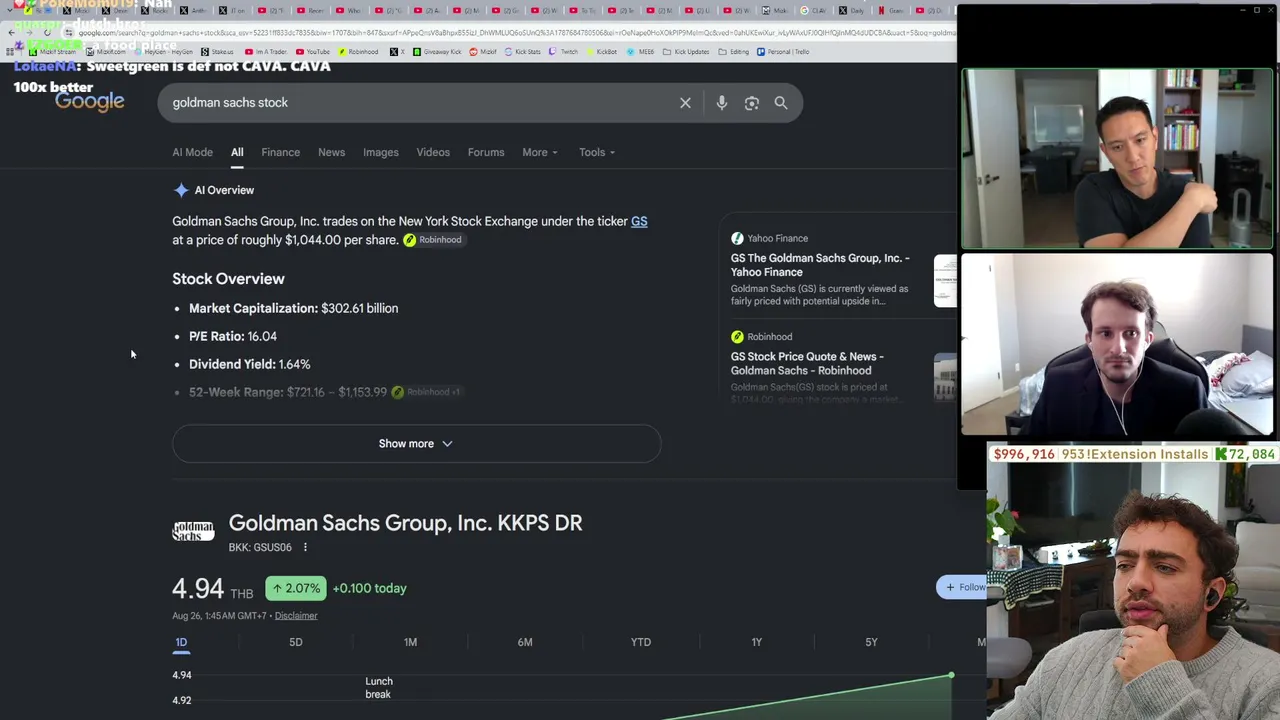Screen dimensions: 1280x720
Task: Click the Yahoo Finance source icon
Action: (x=737, y=238)
